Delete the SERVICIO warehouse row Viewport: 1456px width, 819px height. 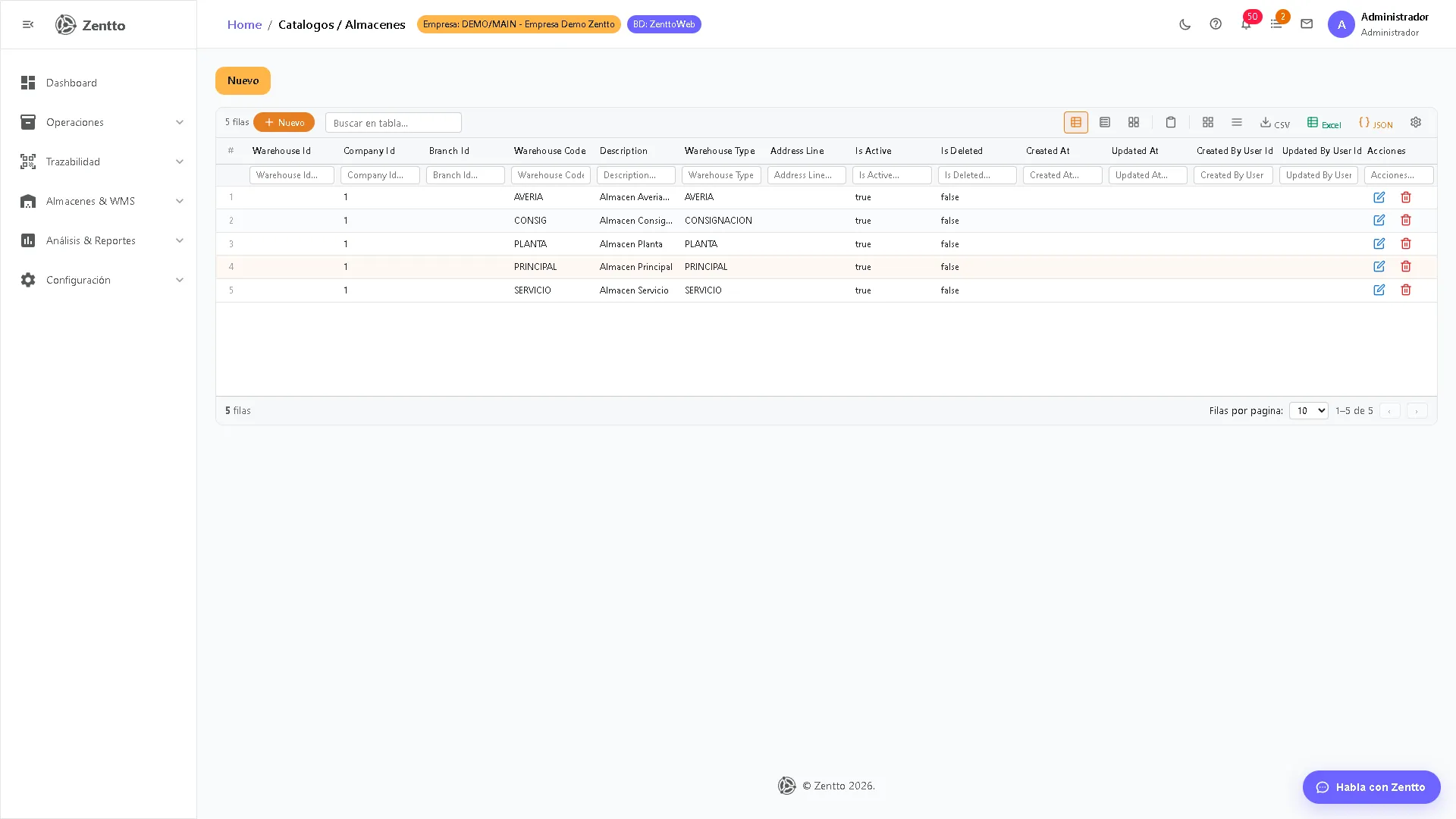click(x=1406, y=290)
